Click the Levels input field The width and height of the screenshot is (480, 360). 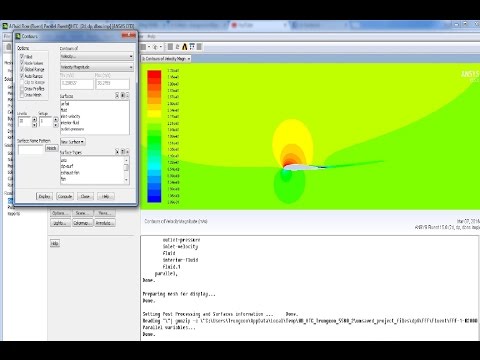(x=25, y=122)
